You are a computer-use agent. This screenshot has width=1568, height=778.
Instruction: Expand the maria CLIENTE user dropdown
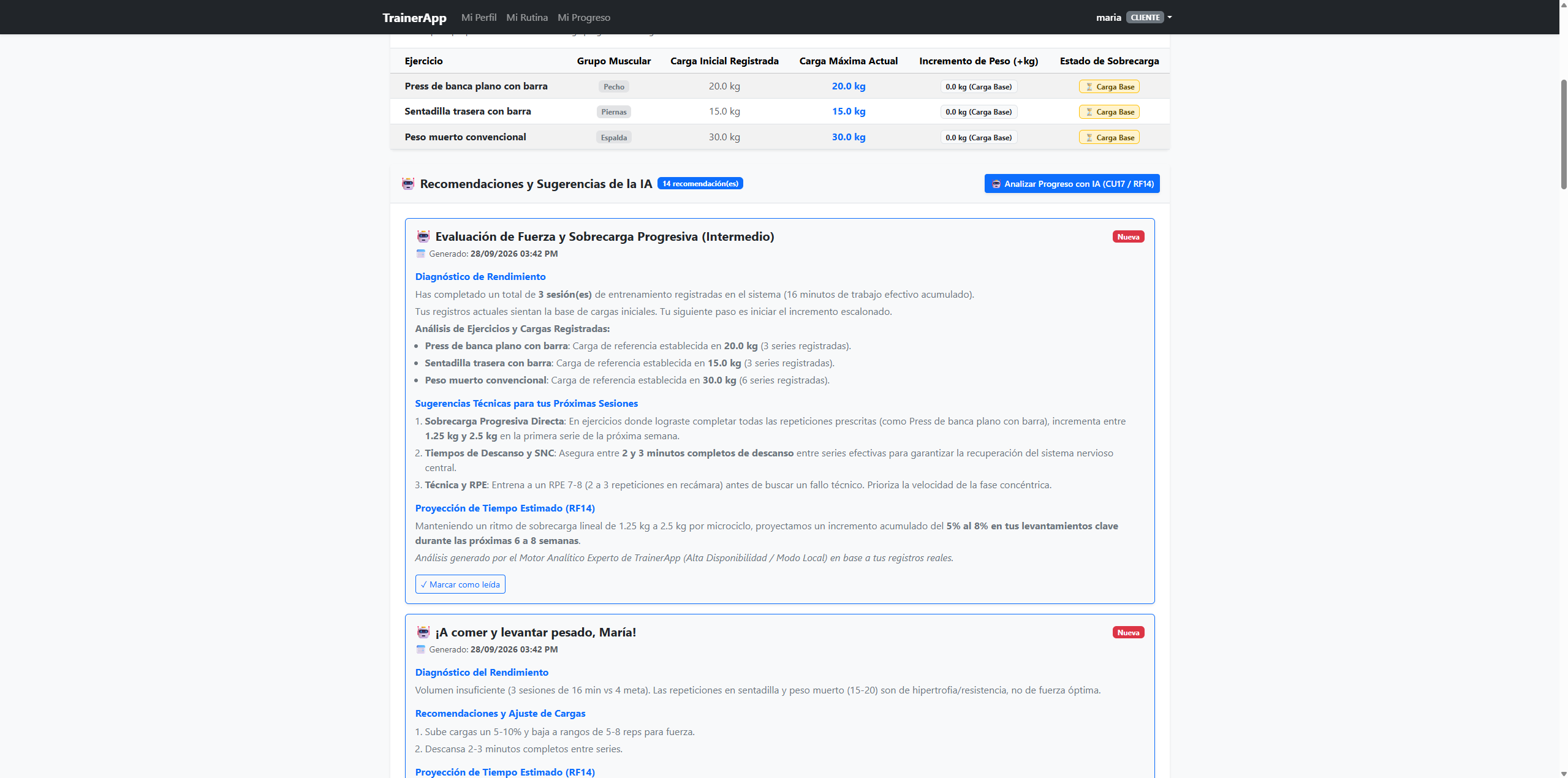point(1134,17)
